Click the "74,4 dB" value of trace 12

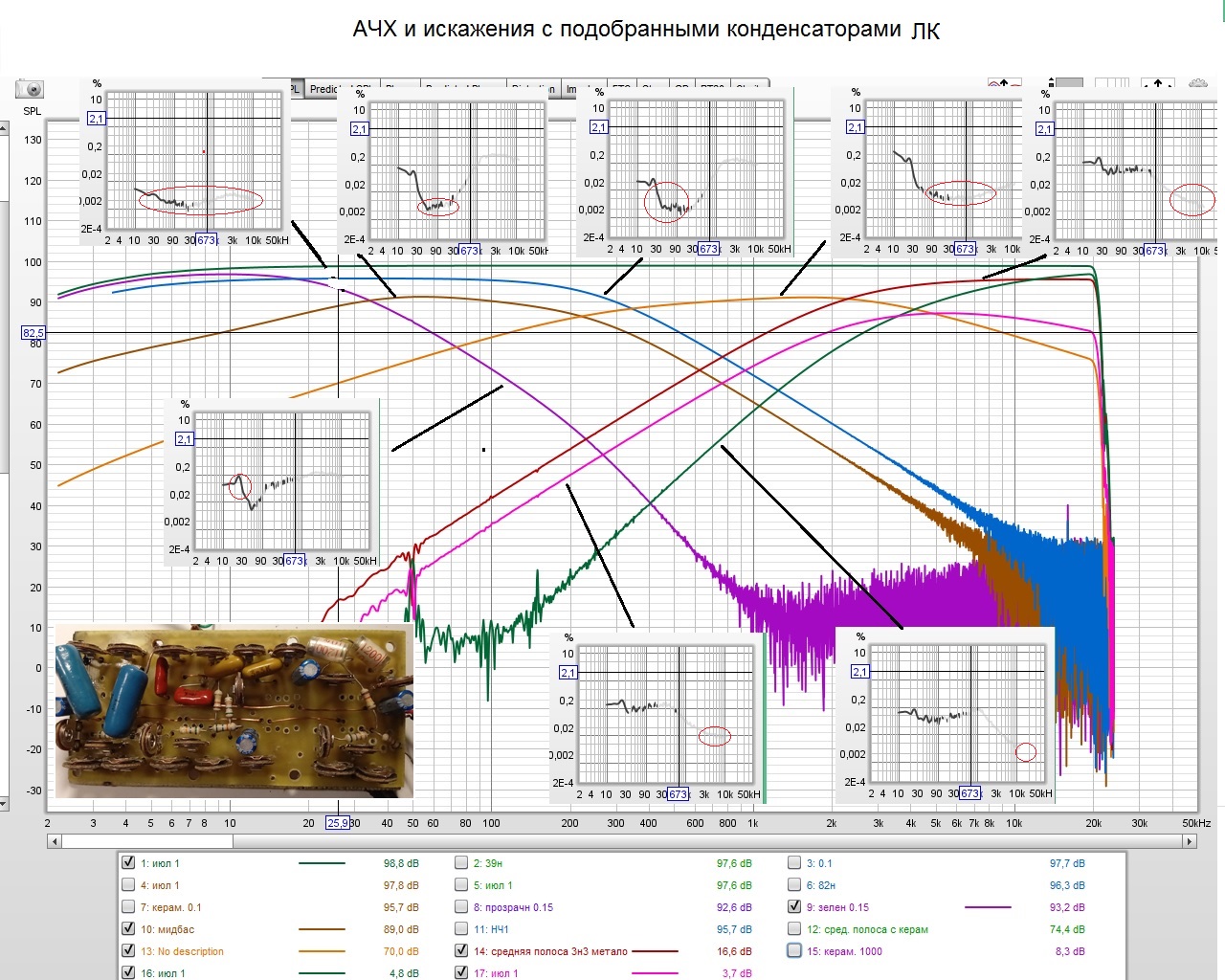1067,929
